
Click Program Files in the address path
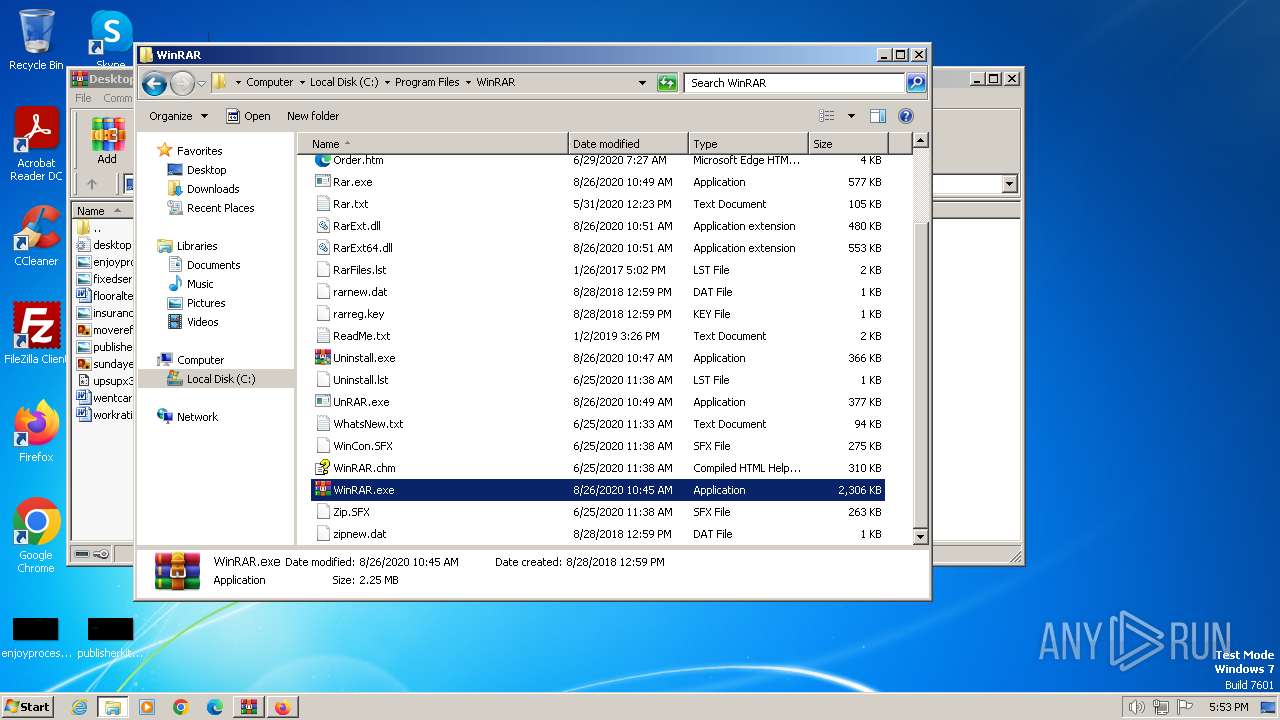point(427,83)
